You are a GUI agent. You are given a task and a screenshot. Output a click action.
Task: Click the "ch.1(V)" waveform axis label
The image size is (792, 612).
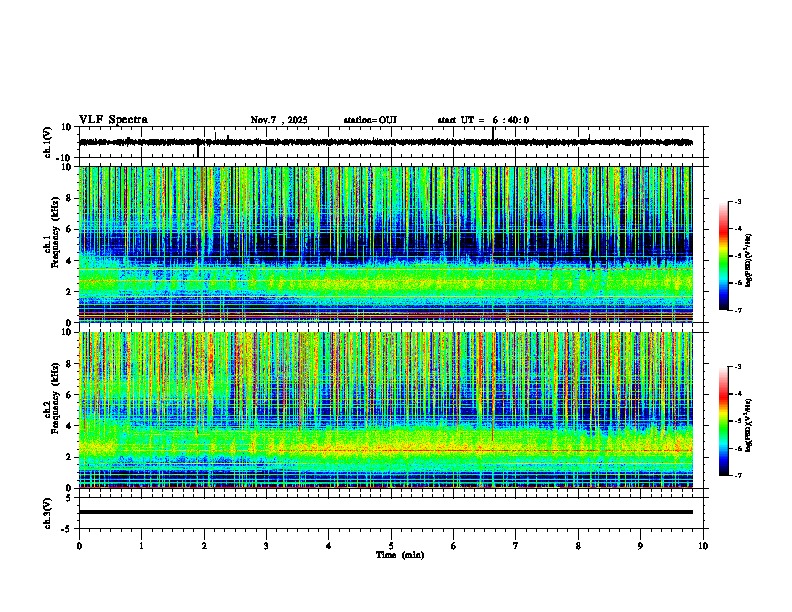click(48, 142)
